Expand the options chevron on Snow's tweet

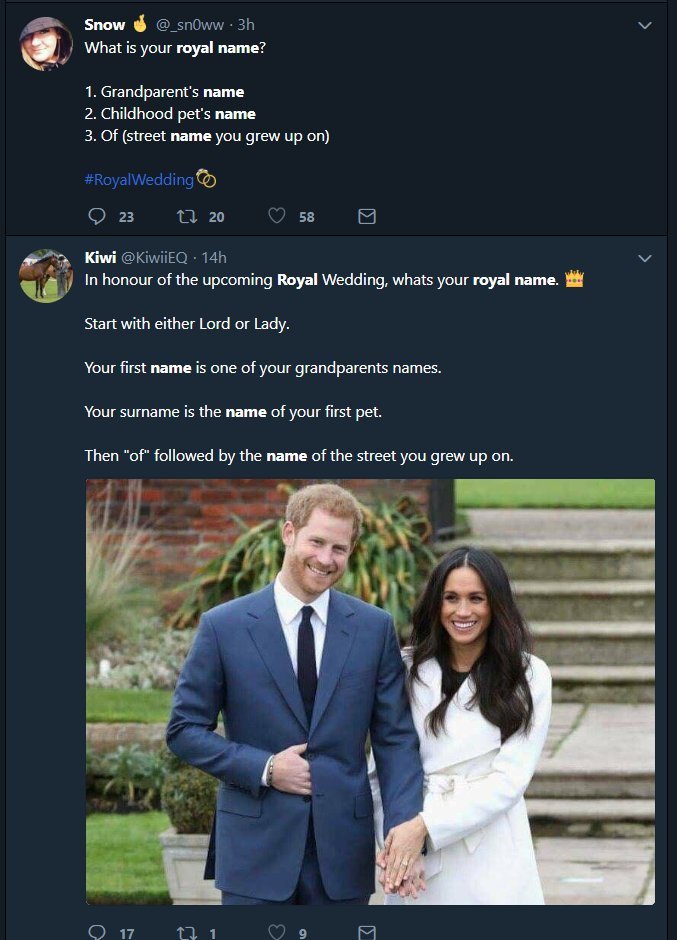point(645,26)
